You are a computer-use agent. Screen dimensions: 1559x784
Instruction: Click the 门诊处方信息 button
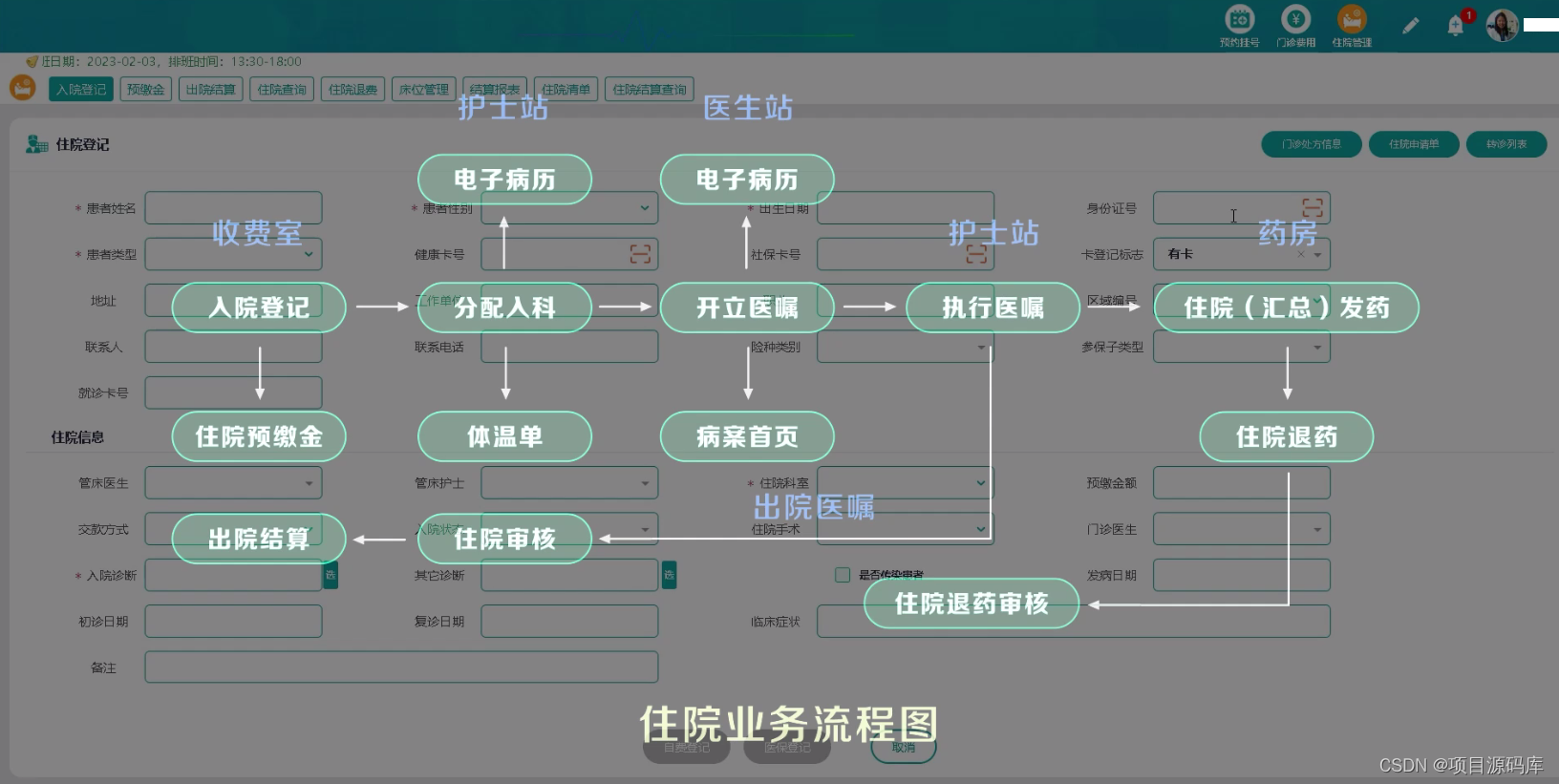tap(1312, 144)
